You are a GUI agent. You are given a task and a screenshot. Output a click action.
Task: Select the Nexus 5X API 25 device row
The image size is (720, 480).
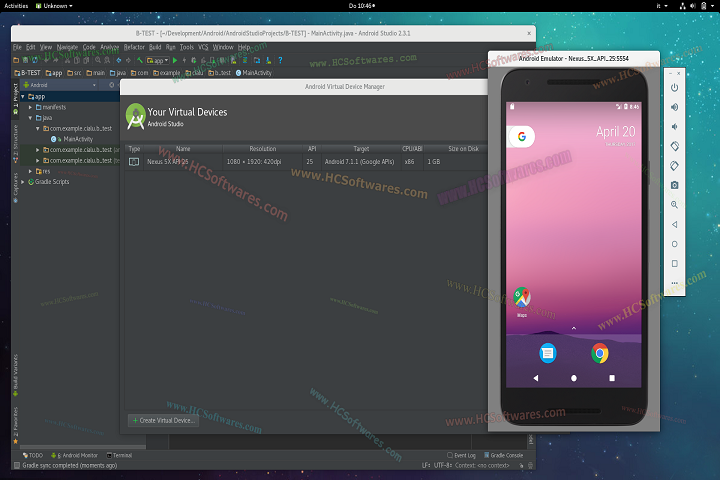tap(305, 162)
